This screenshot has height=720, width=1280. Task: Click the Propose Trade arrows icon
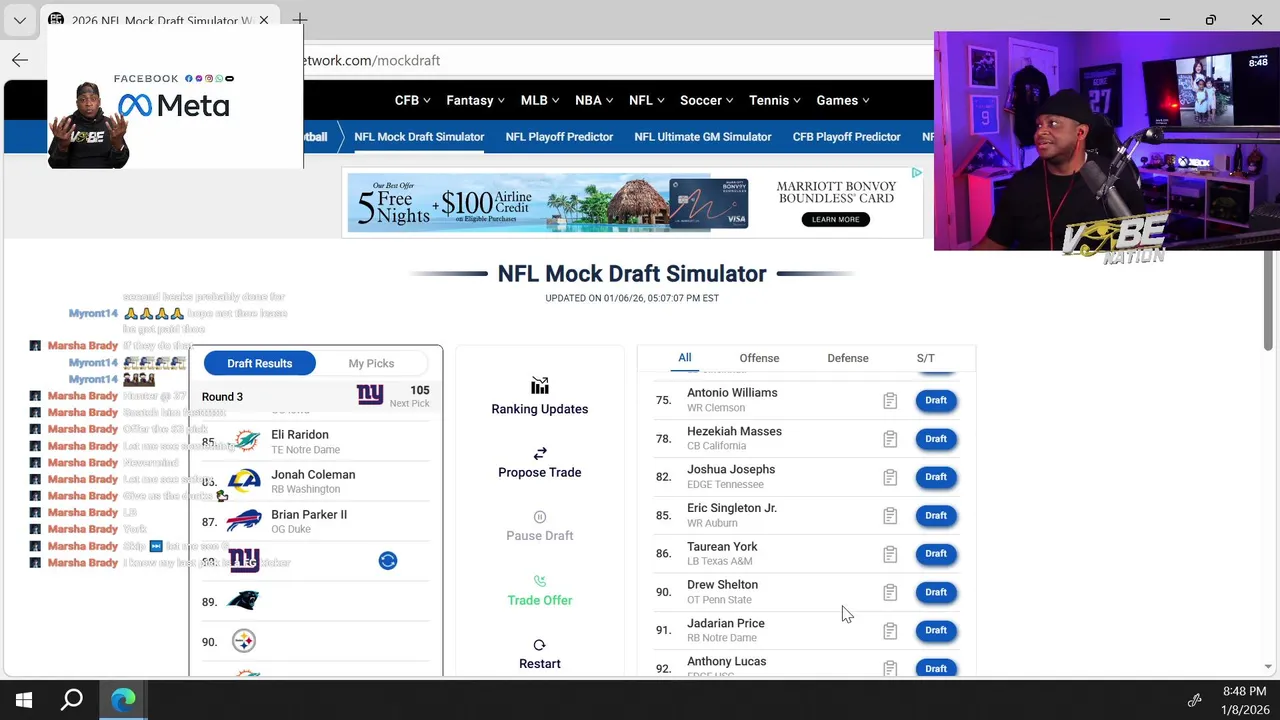pyautogui.click(x=540, y=453)
